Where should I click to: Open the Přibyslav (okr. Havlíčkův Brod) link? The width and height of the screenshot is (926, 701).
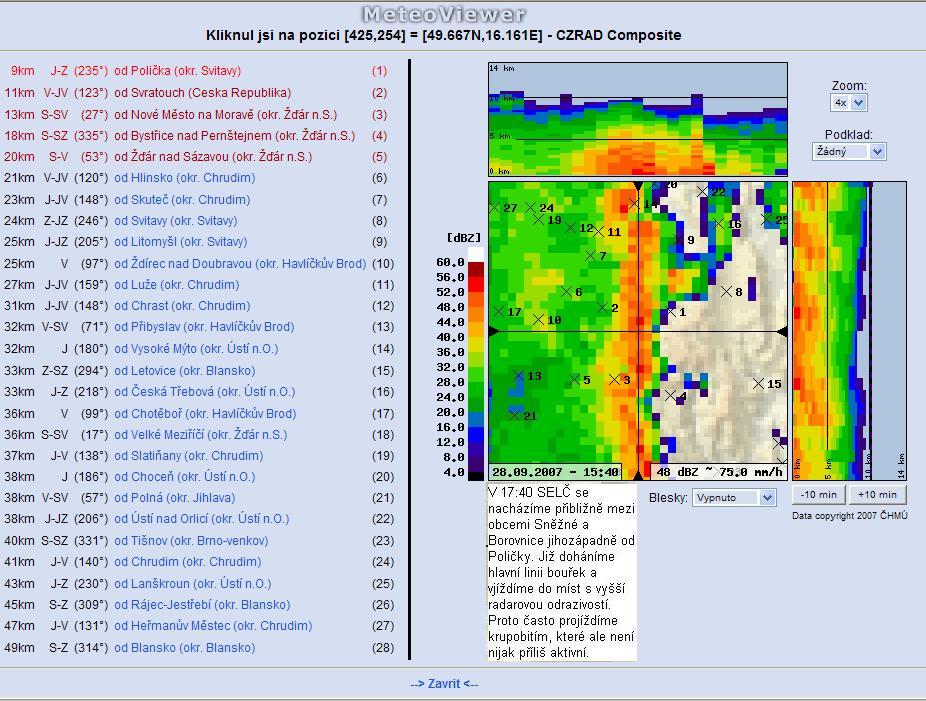204,327
